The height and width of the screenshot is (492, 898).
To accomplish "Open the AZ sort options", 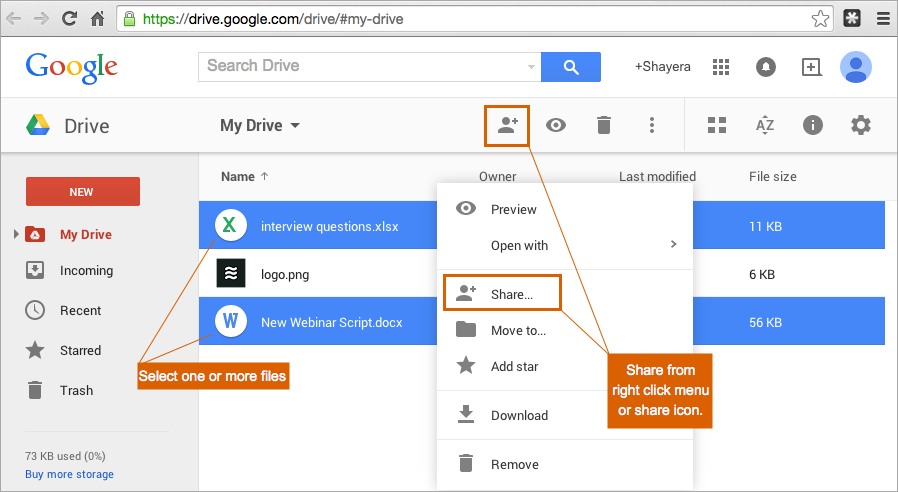I will 765,125.
